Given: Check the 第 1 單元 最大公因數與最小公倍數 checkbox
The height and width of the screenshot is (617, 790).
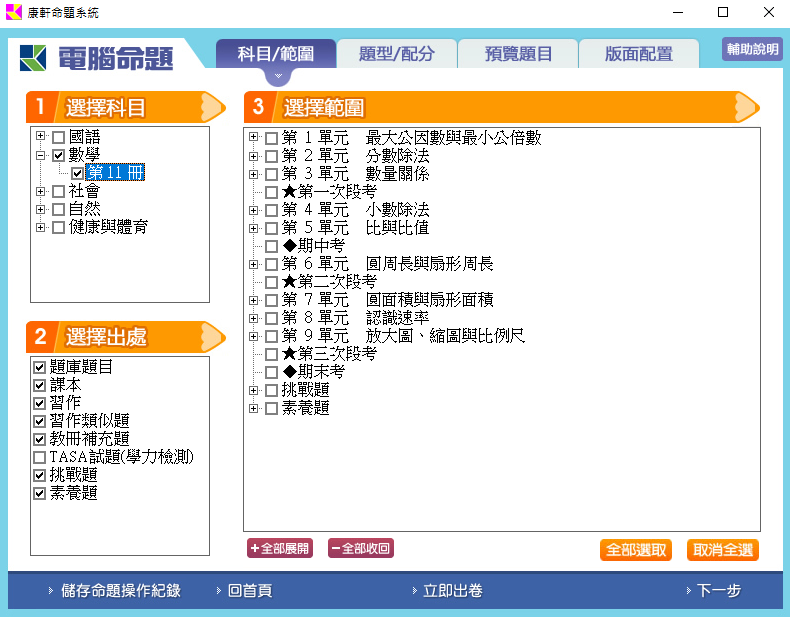Looking at the screenshot, I should coord(271,138).
